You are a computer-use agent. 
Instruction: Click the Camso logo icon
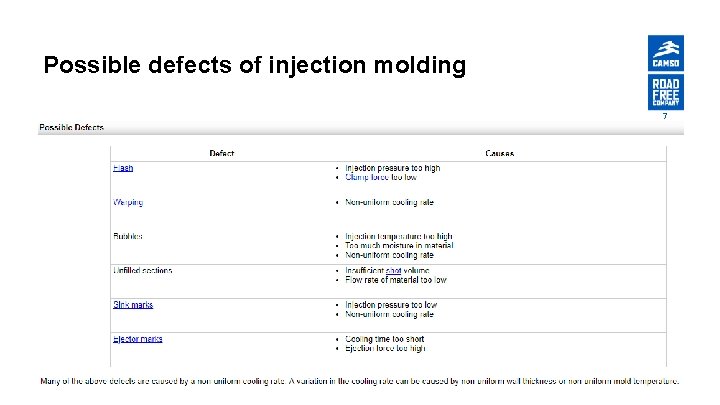click(x=665, y=53)
